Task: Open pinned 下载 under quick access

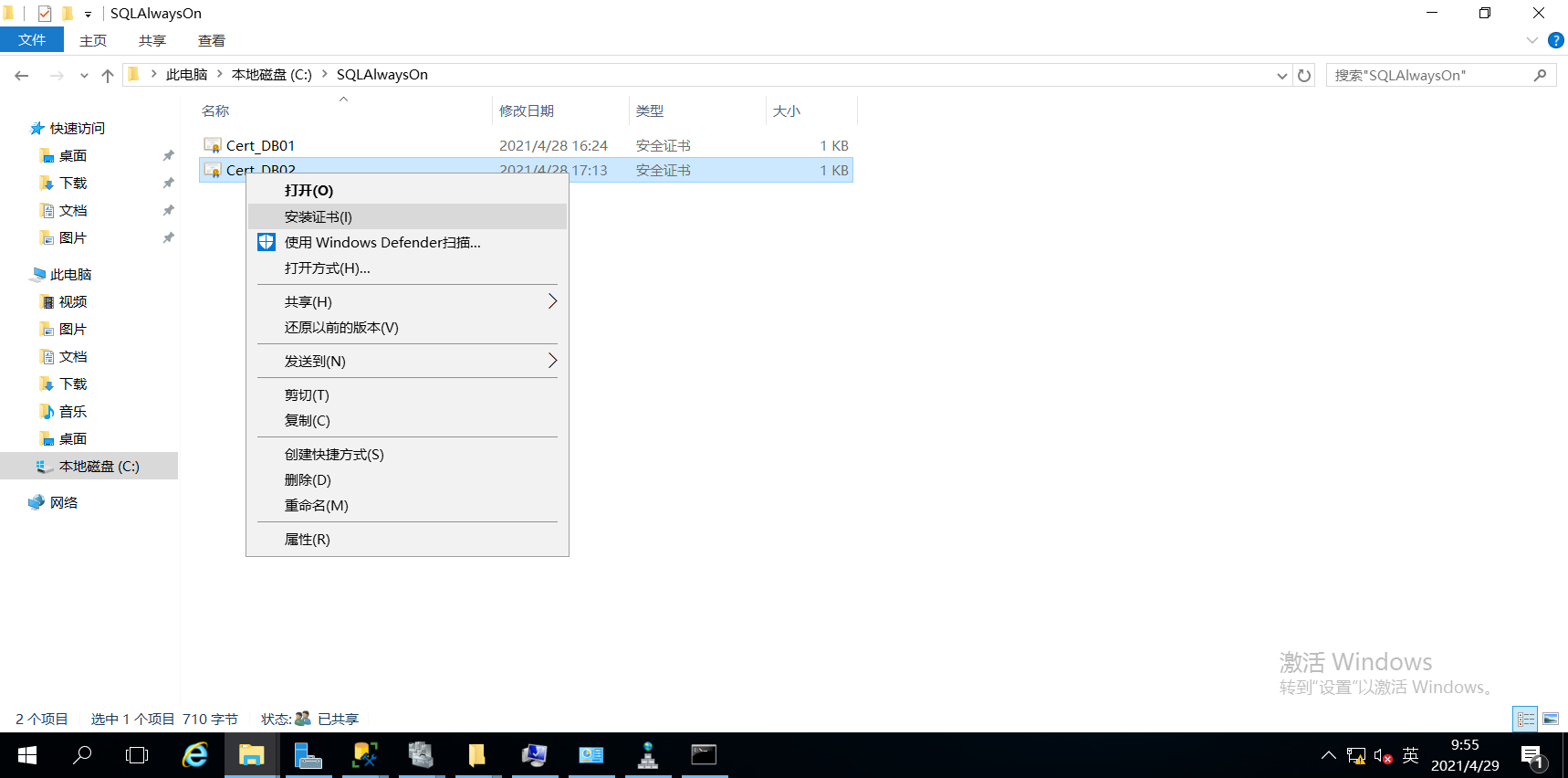Action: (73, 183)
